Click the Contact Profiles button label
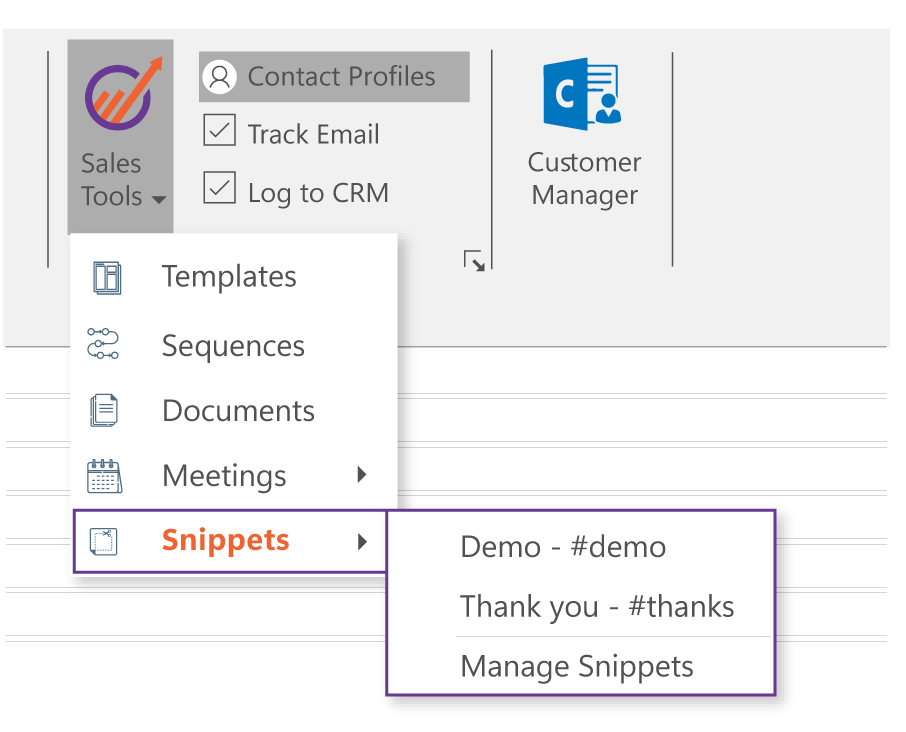The height and width of the screenshot is (732, 906). click(x=341, y=77)
